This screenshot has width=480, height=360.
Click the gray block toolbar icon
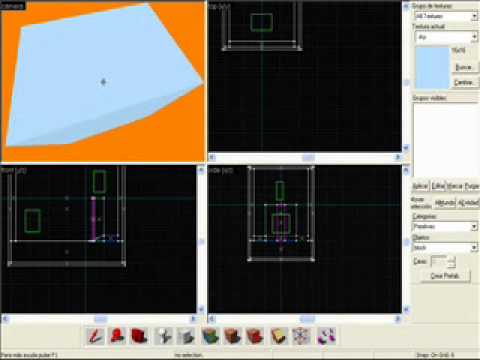pos(186,336)
